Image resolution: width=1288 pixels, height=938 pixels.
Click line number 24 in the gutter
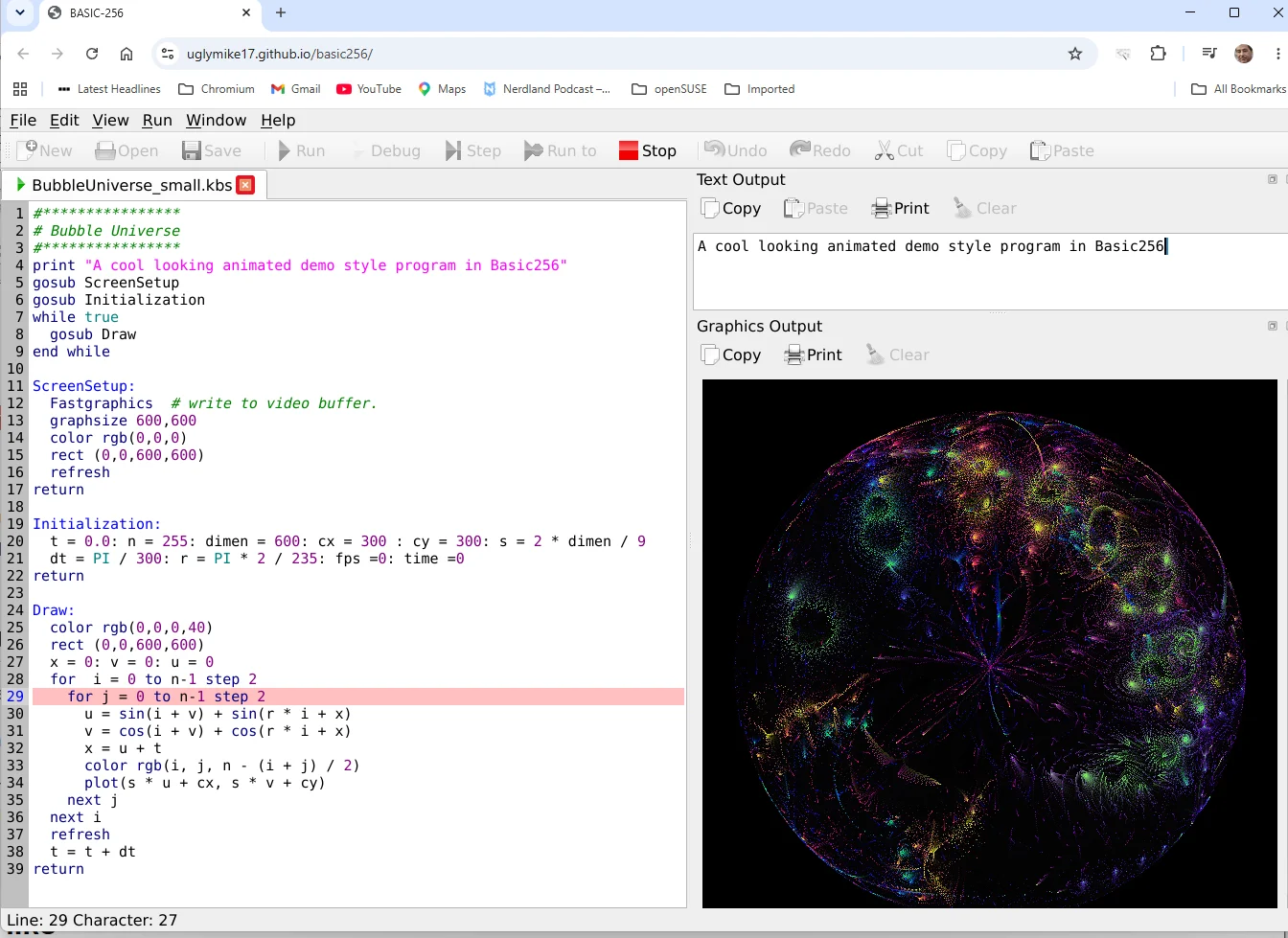[14, 610]
